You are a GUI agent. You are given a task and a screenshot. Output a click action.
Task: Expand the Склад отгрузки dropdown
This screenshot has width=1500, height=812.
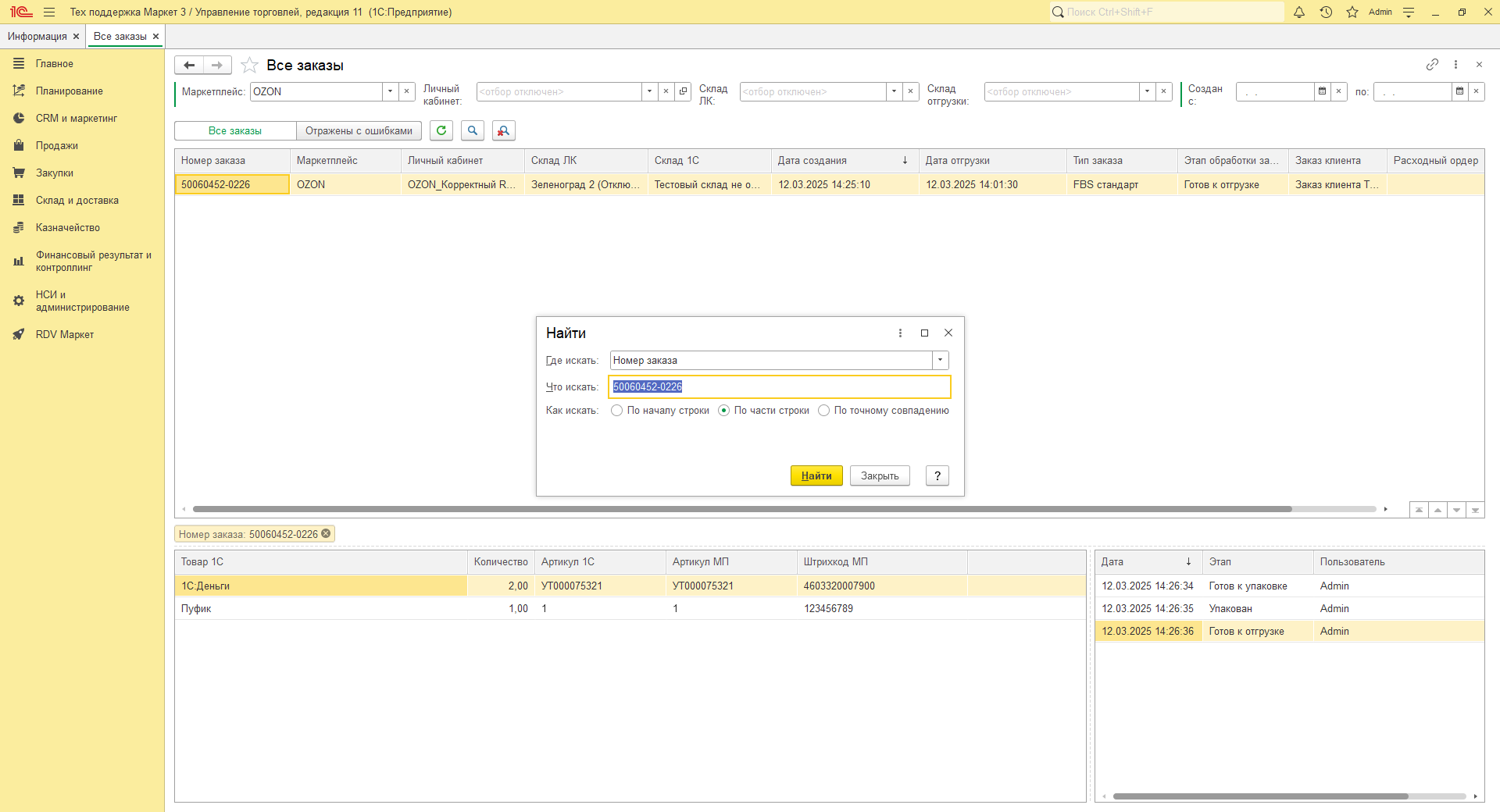coord(1147,92)
